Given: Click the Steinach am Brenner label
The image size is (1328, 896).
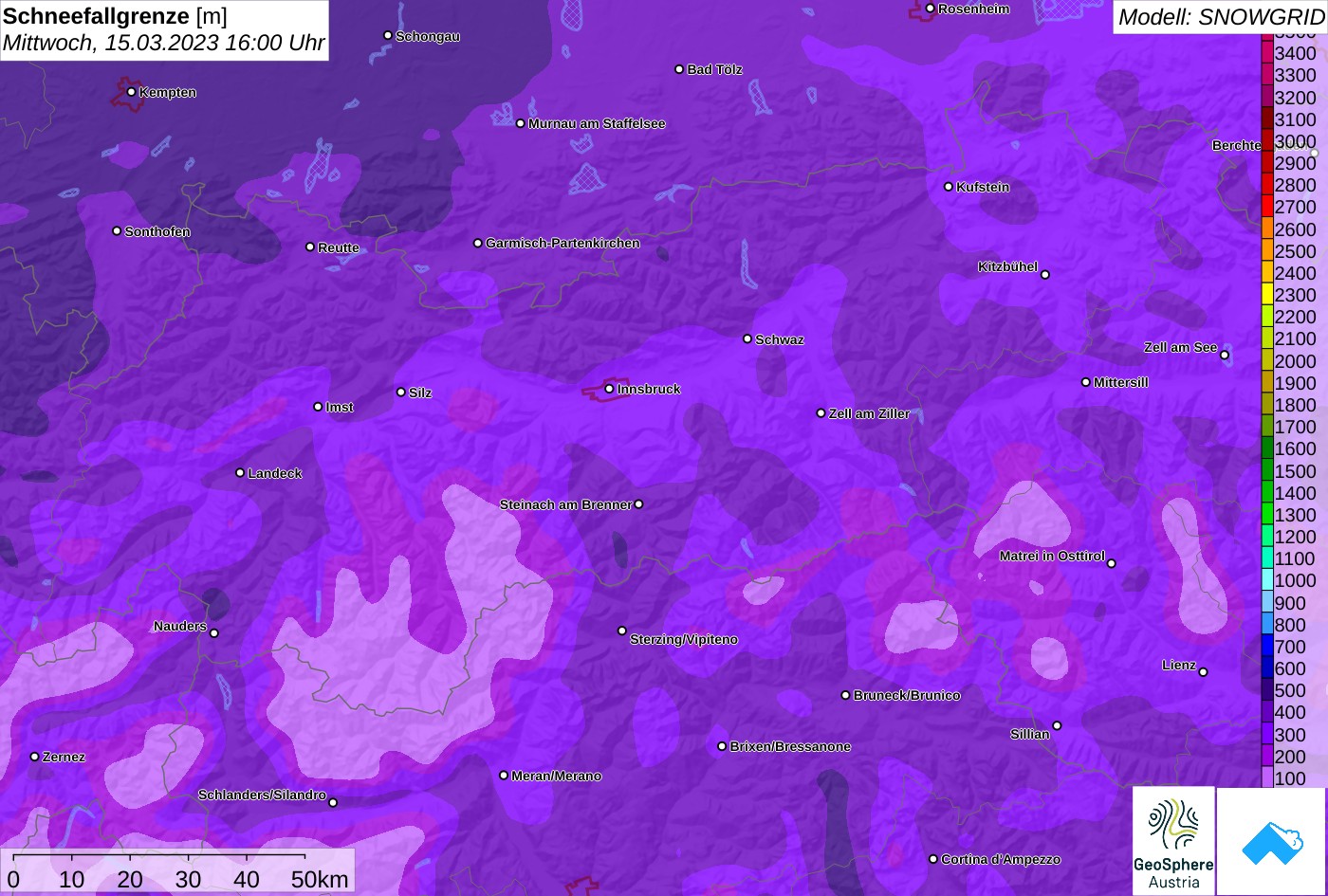Looking at the screenshot, I should [565, 504].
